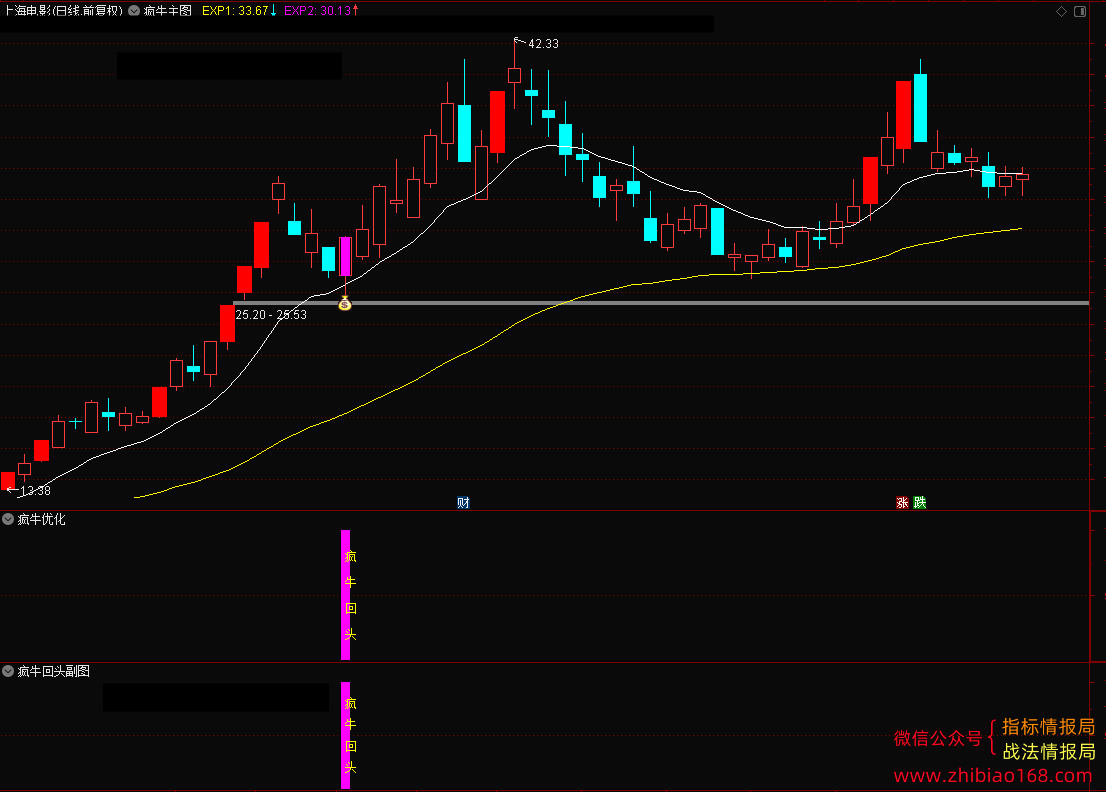Expand the 疯牛优化 indicator menu arrow
The image size is (1106, 792).
click(x=8, y=519)
